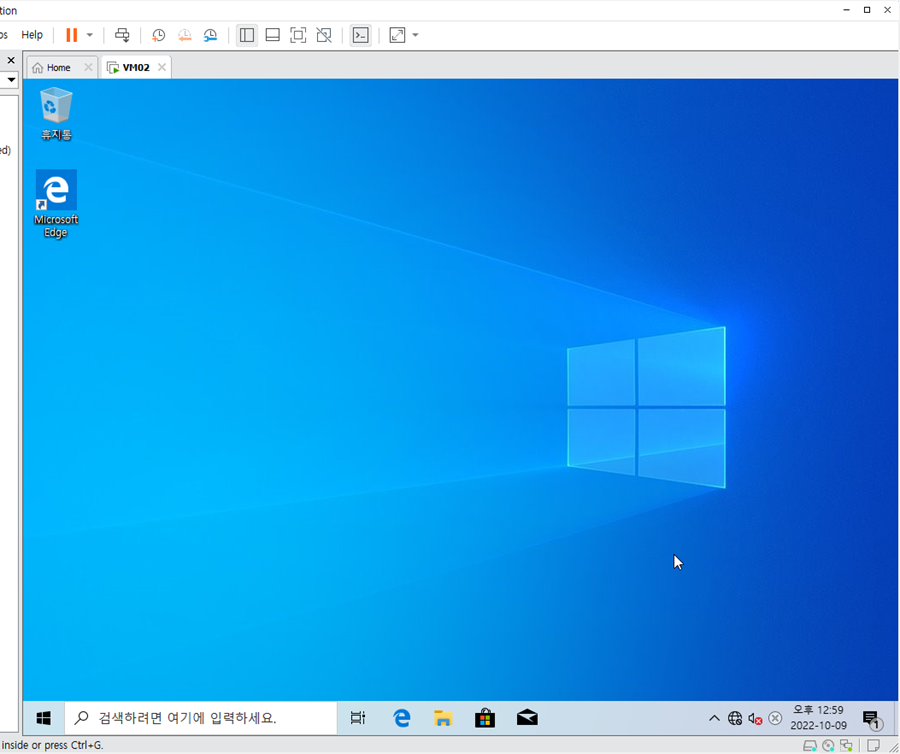
Task: Switch to the Home tab
Action: tap(52, 68)
